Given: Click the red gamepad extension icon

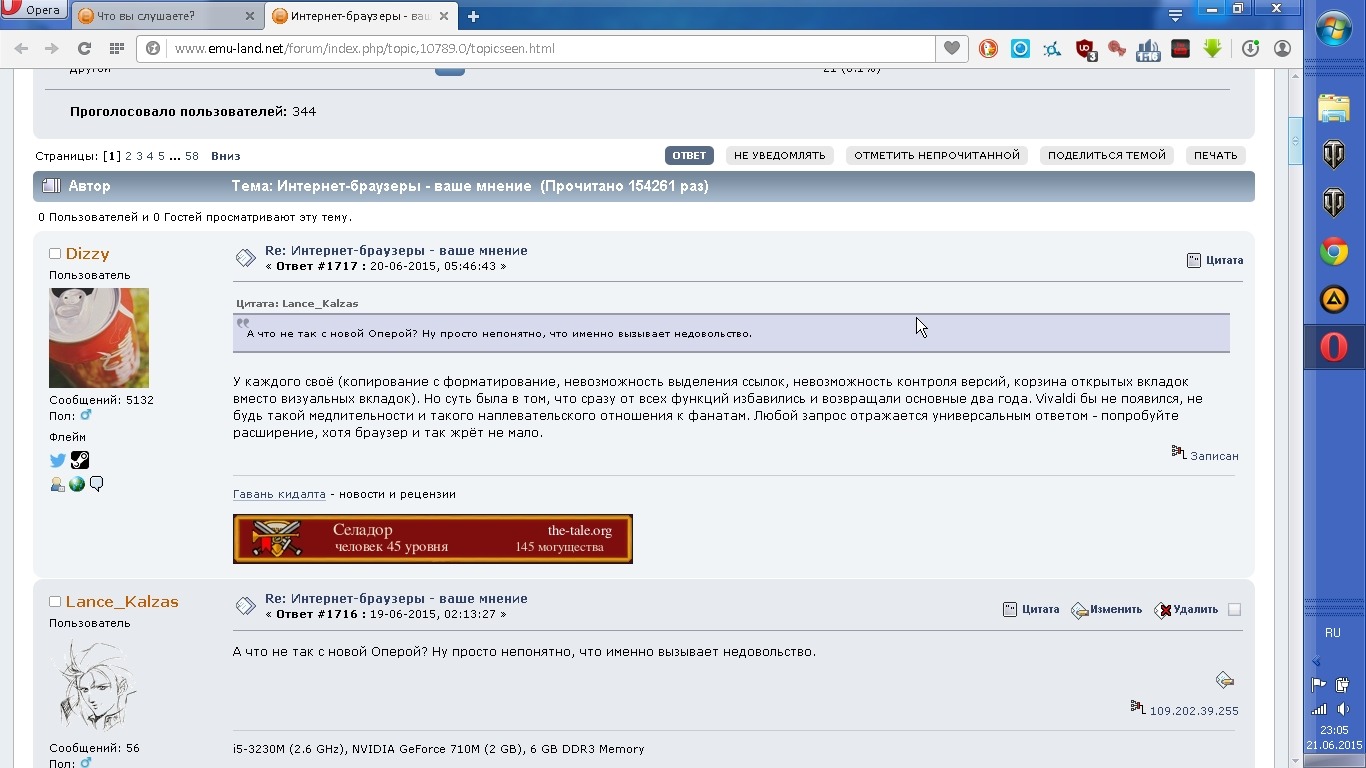Looking at the screenshot, I should click(x=1117, y=48).
